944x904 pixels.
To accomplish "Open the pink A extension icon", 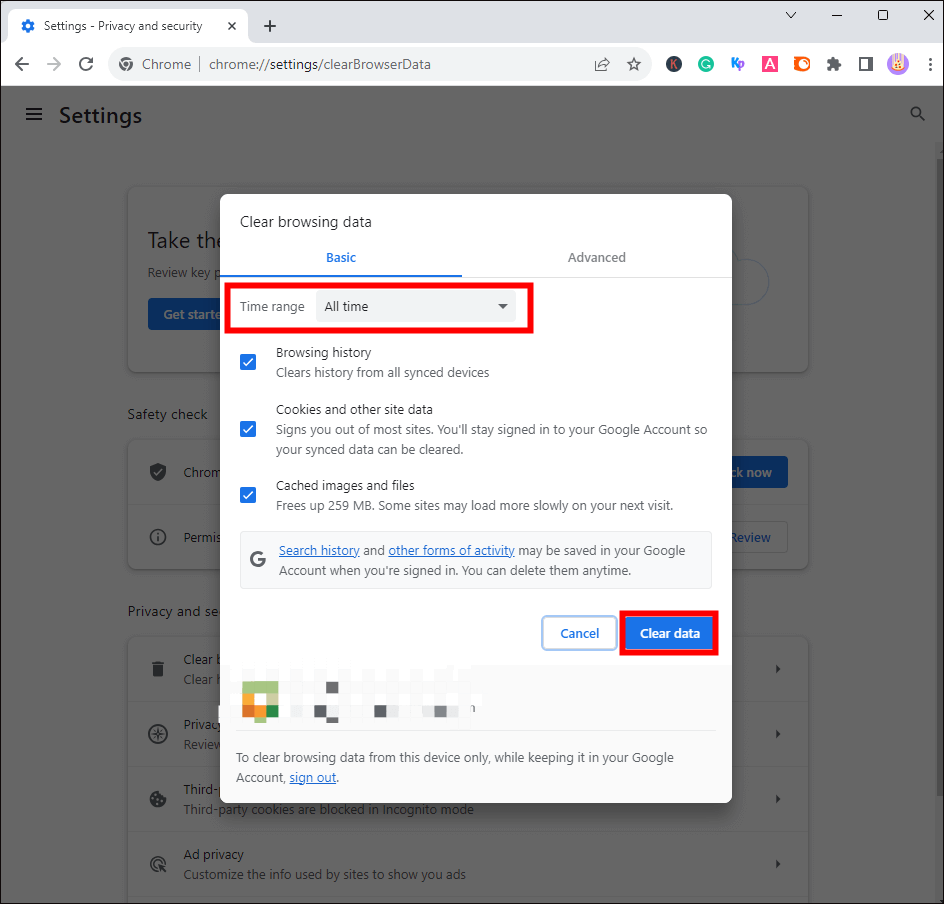I will pos(769,64).
